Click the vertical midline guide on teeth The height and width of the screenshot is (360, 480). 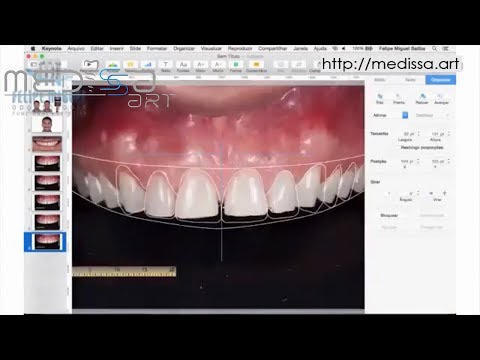coord(222,203)
